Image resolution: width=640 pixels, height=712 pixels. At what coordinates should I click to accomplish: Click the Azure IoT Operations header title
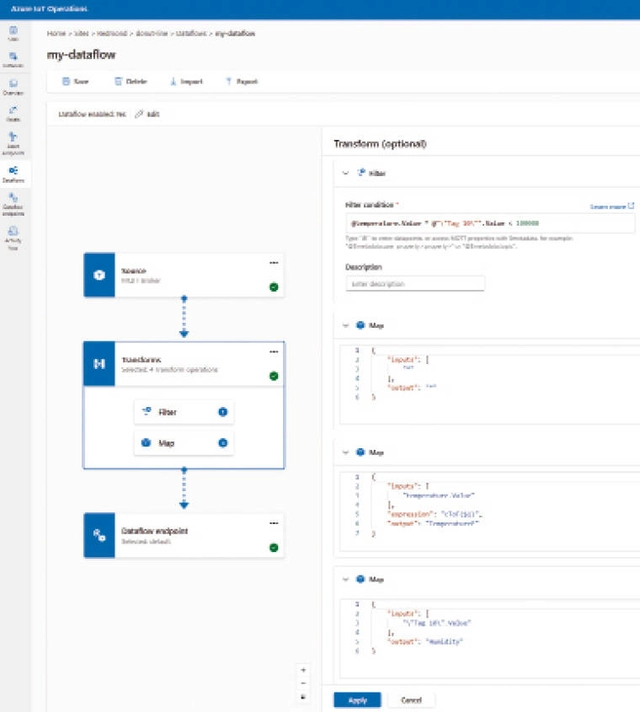[49, 9]
